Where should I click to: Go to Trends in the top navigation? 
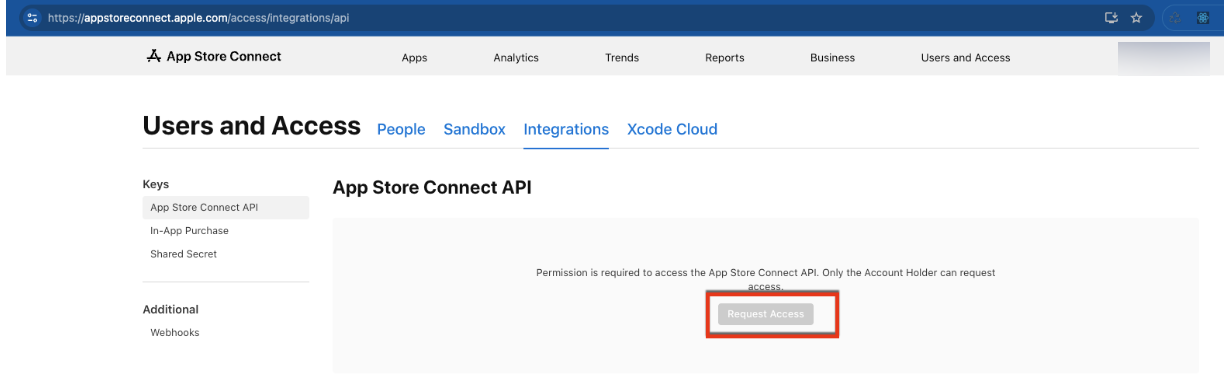(622, 58)
